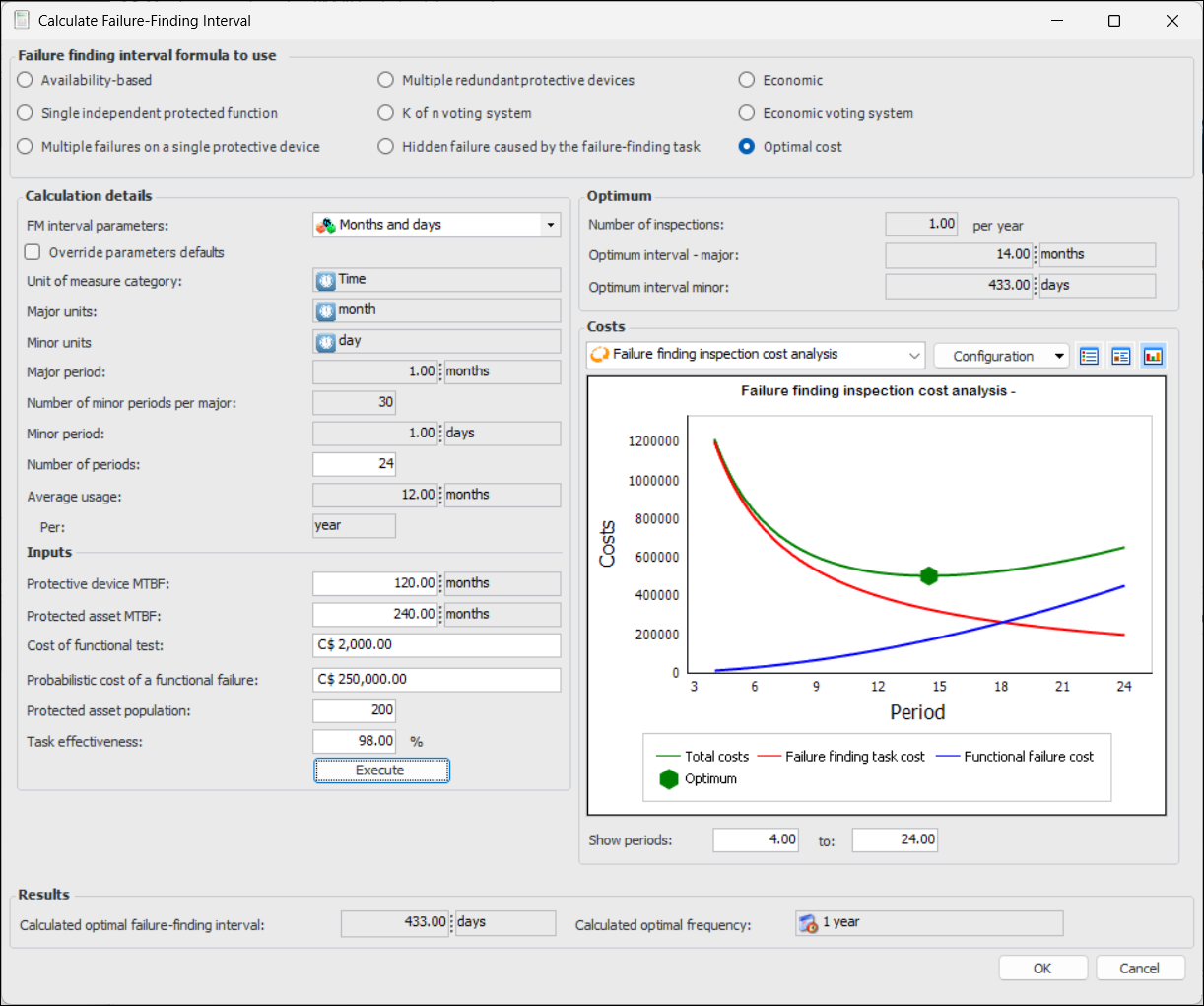Click the clock icon in Major units field
The width and height of the screenshot is (1204, 1006).
pyautogui.click(x=325, y=311)
